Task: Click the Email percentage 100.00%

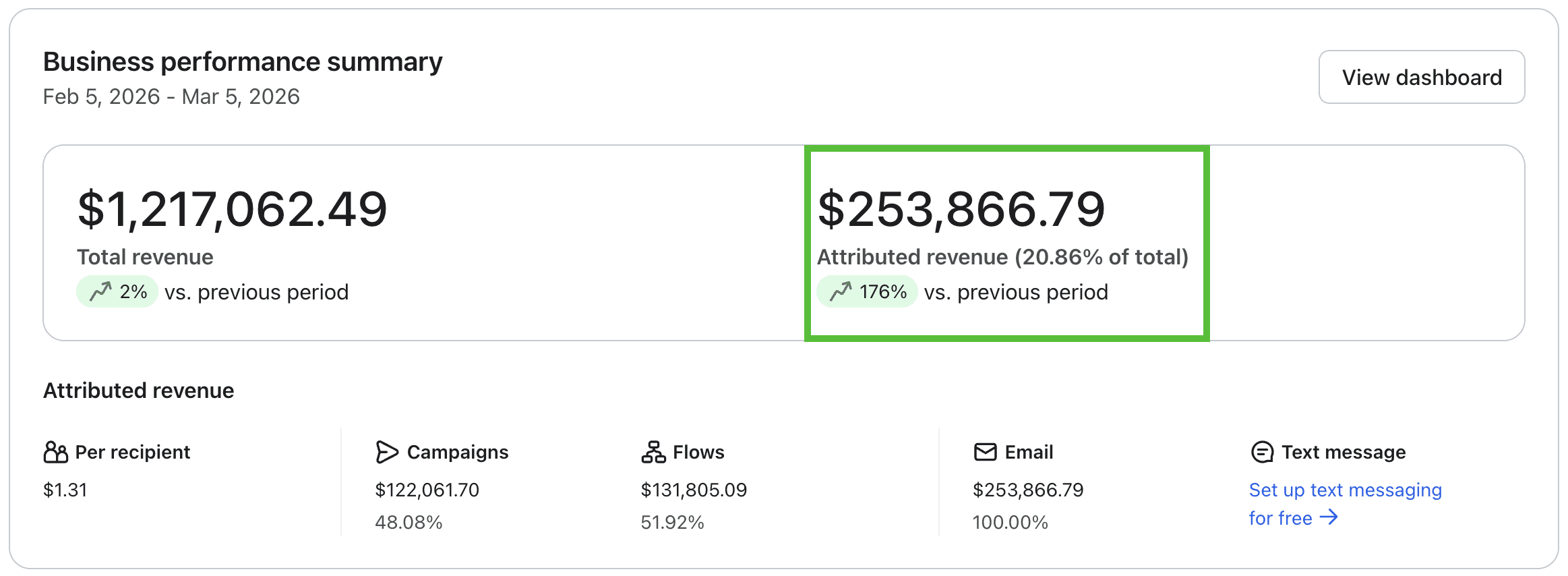Action: pos(1009,523)
